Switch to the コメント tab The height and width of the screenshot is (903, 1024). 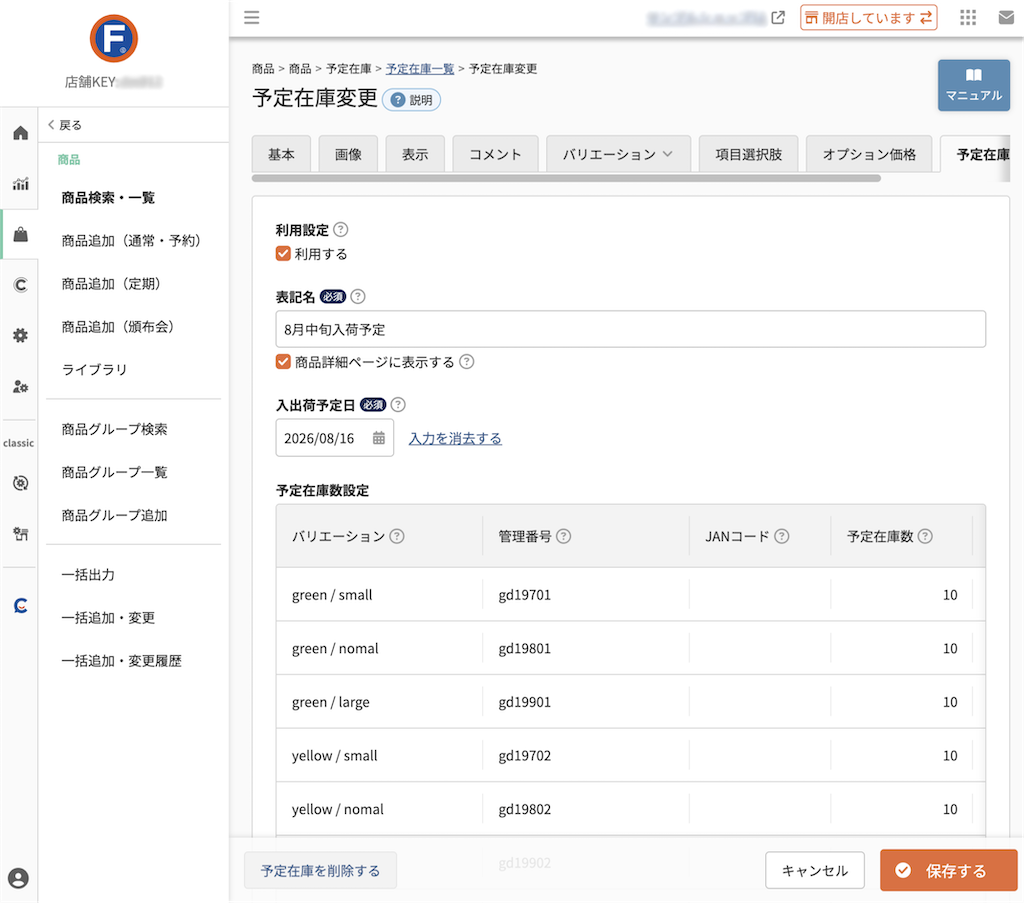tap(495, 154)
